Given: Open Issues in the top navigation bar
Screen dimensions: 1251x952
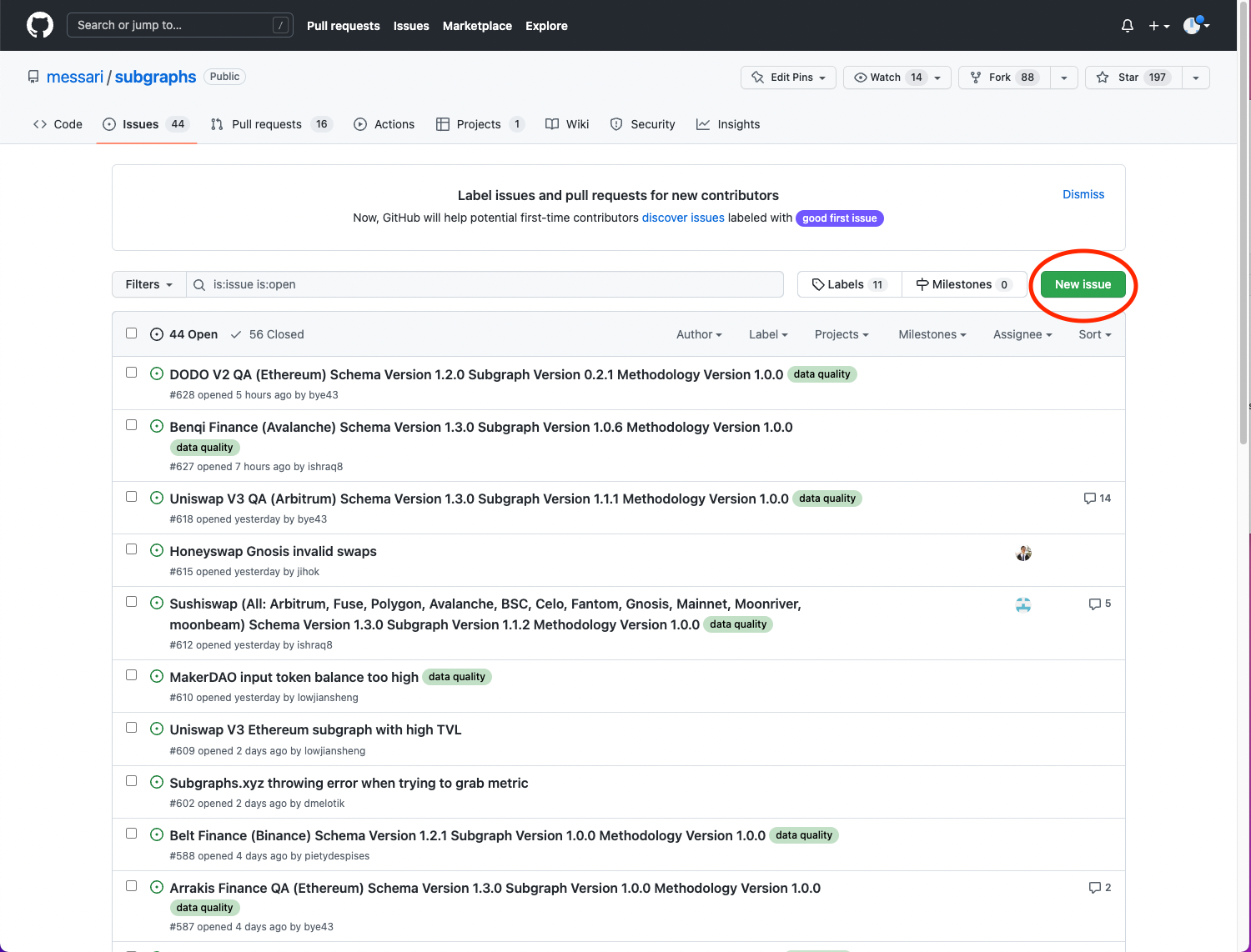Looking at the screenshot, I should click(x=411, y=26).
